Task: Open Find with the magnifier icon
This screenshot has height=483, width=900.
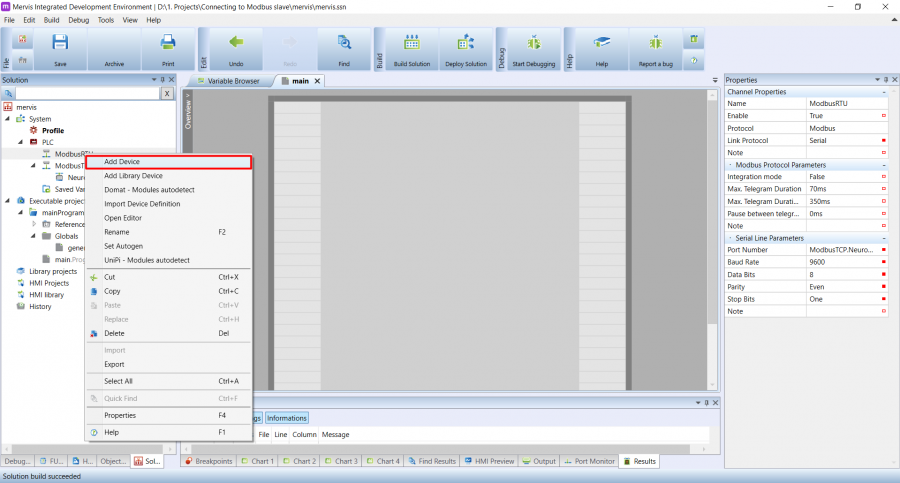Action: [344, 44]
